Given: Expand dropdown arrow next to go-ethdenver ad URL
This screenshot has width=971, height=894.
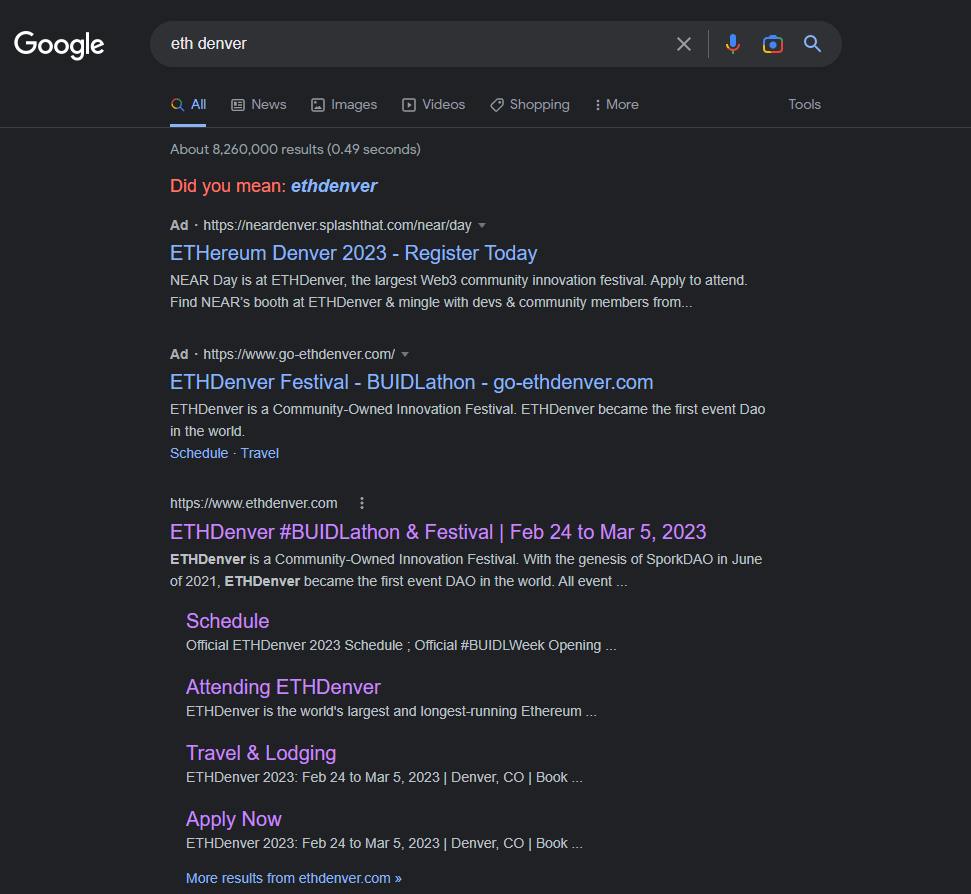Looking at the screenshot, I should coord(405,354).
